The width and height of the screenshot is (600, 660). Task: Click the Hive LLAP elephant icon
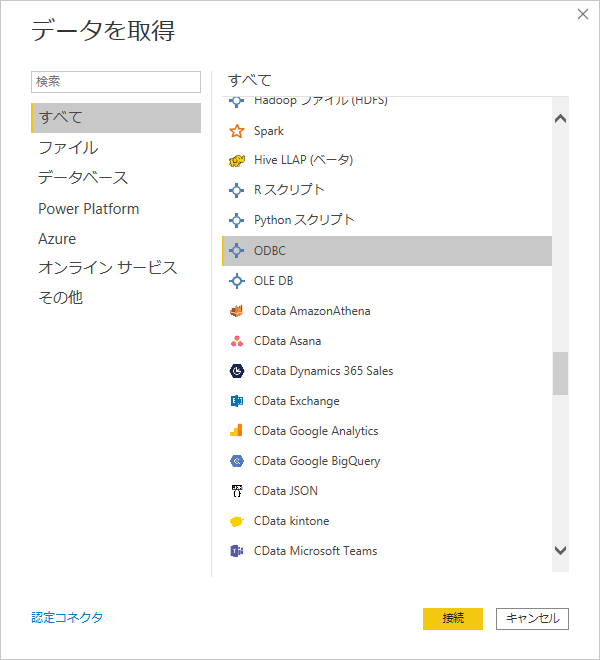click(237, 160)
